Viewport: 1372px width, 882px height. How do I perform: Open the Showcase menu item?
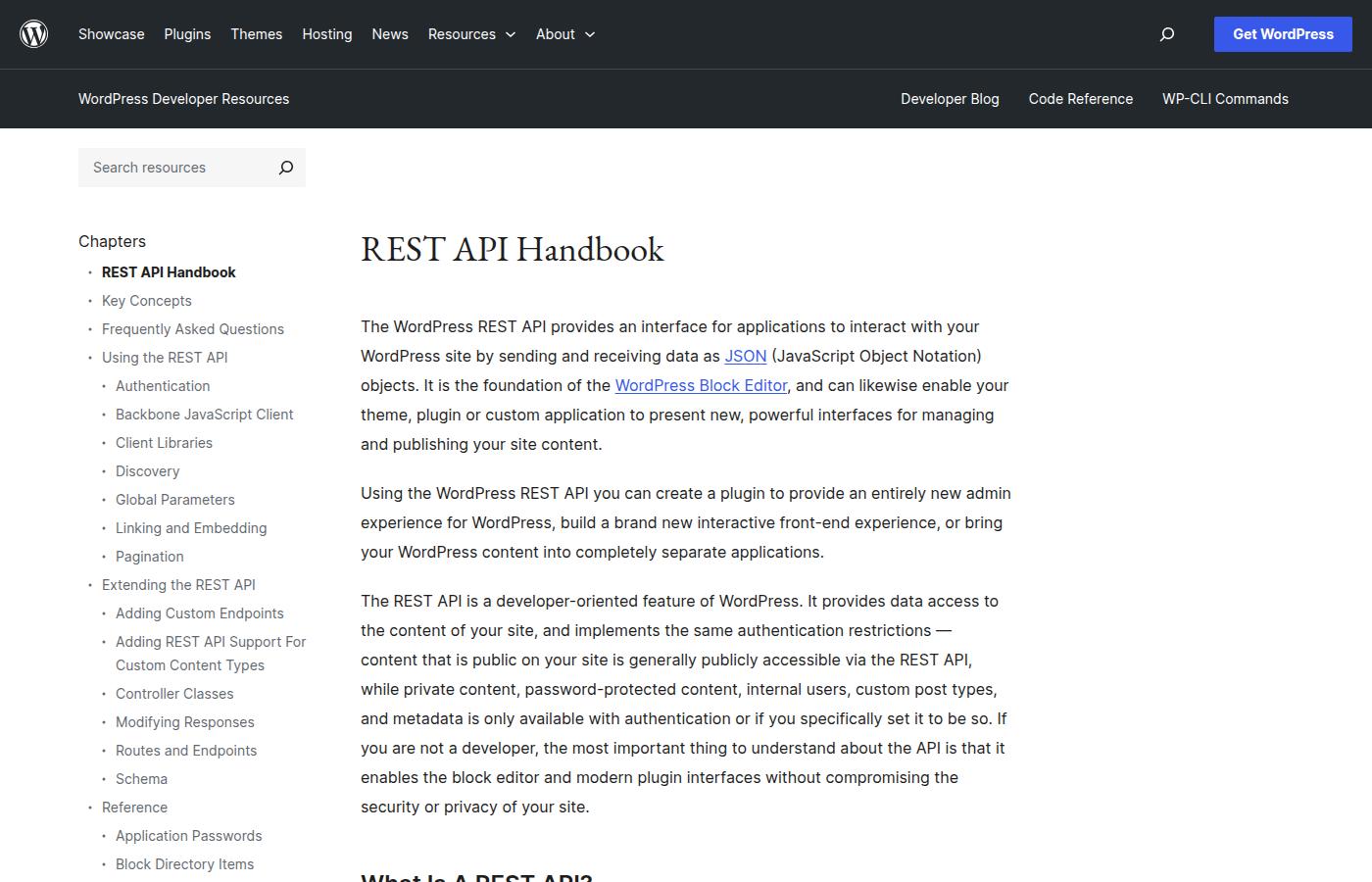(x=112, y=34)
